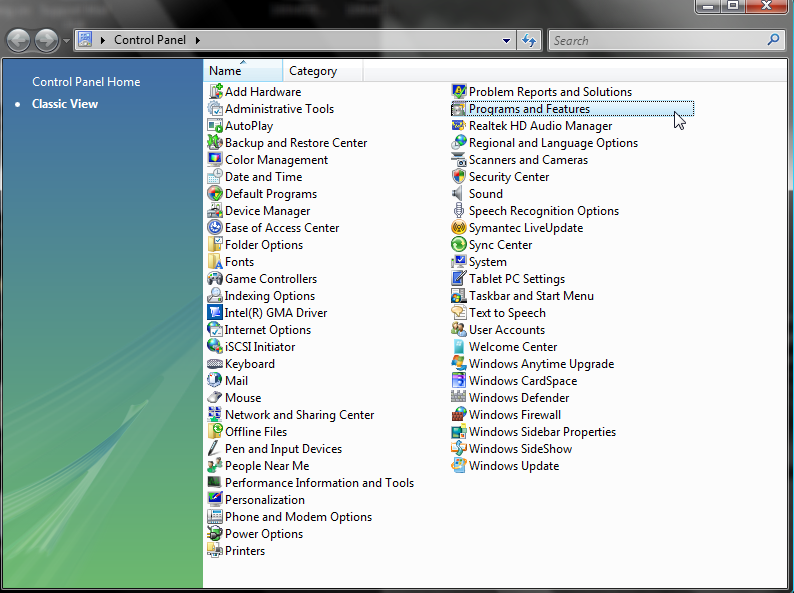Image resolution: width=794 pixels, height=593 pixels.
Task: Select Classic View in the sidebar
Action: [65, 104]
